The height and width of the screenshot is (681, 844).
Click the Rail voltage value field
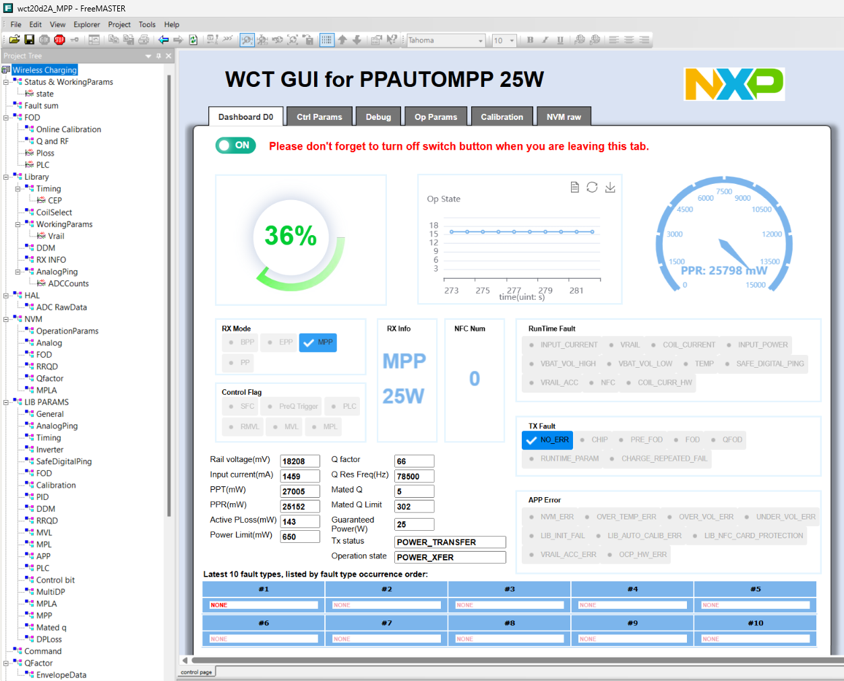pyautogui.click(x=300, y=461)
